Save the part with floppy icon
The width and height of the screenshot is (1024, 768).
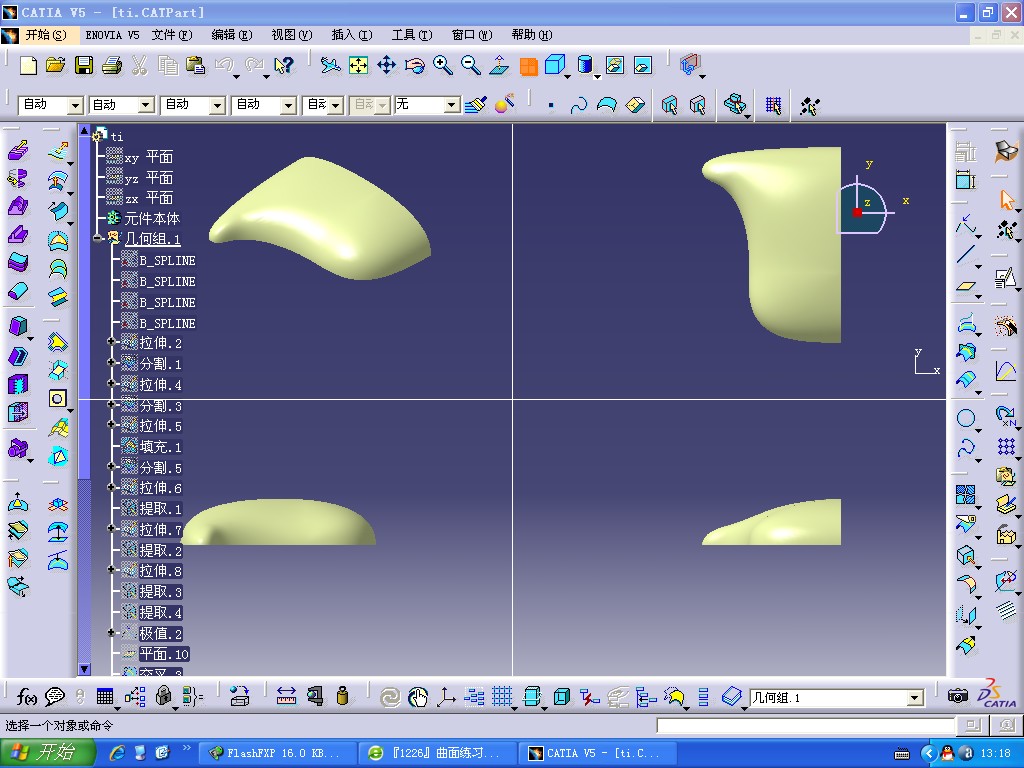[x=84, y=65]
